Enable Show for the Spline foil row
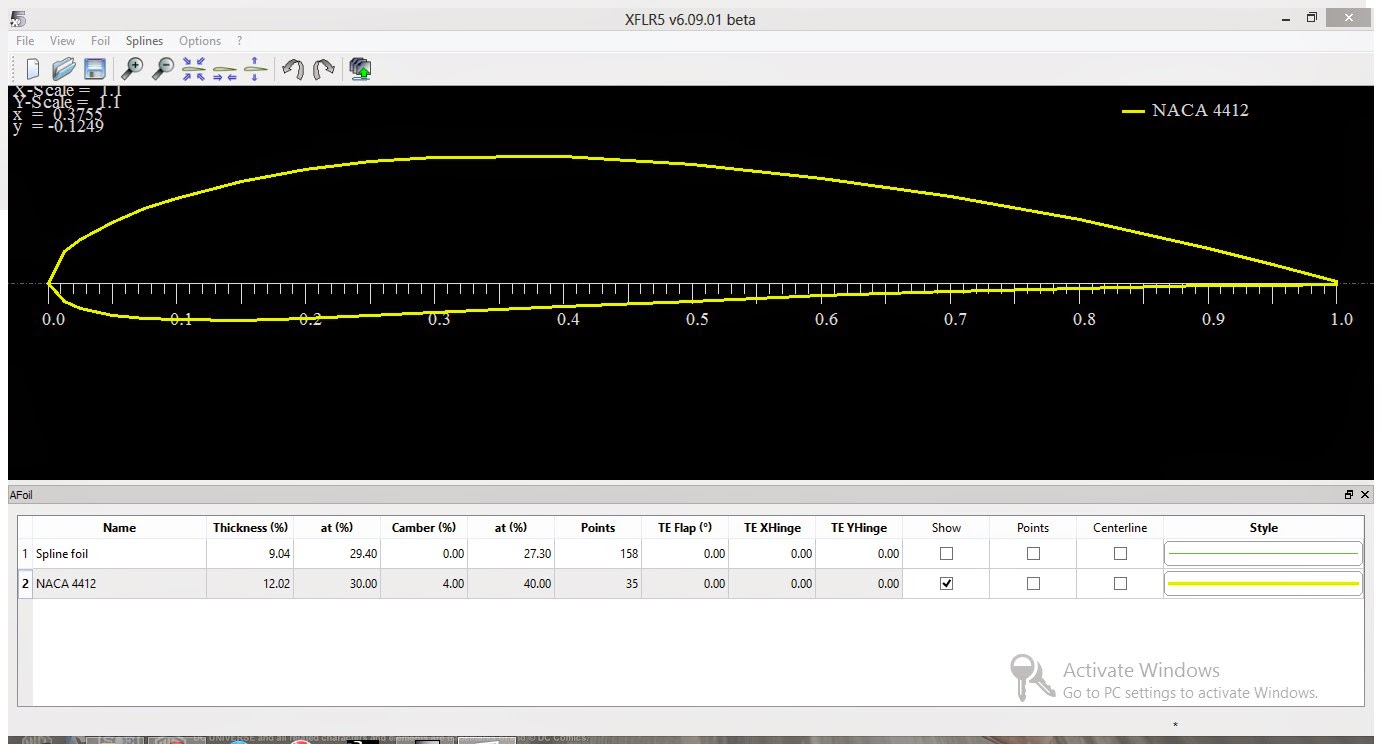Screen dimensions: 1382x744 tap(945, 553)
